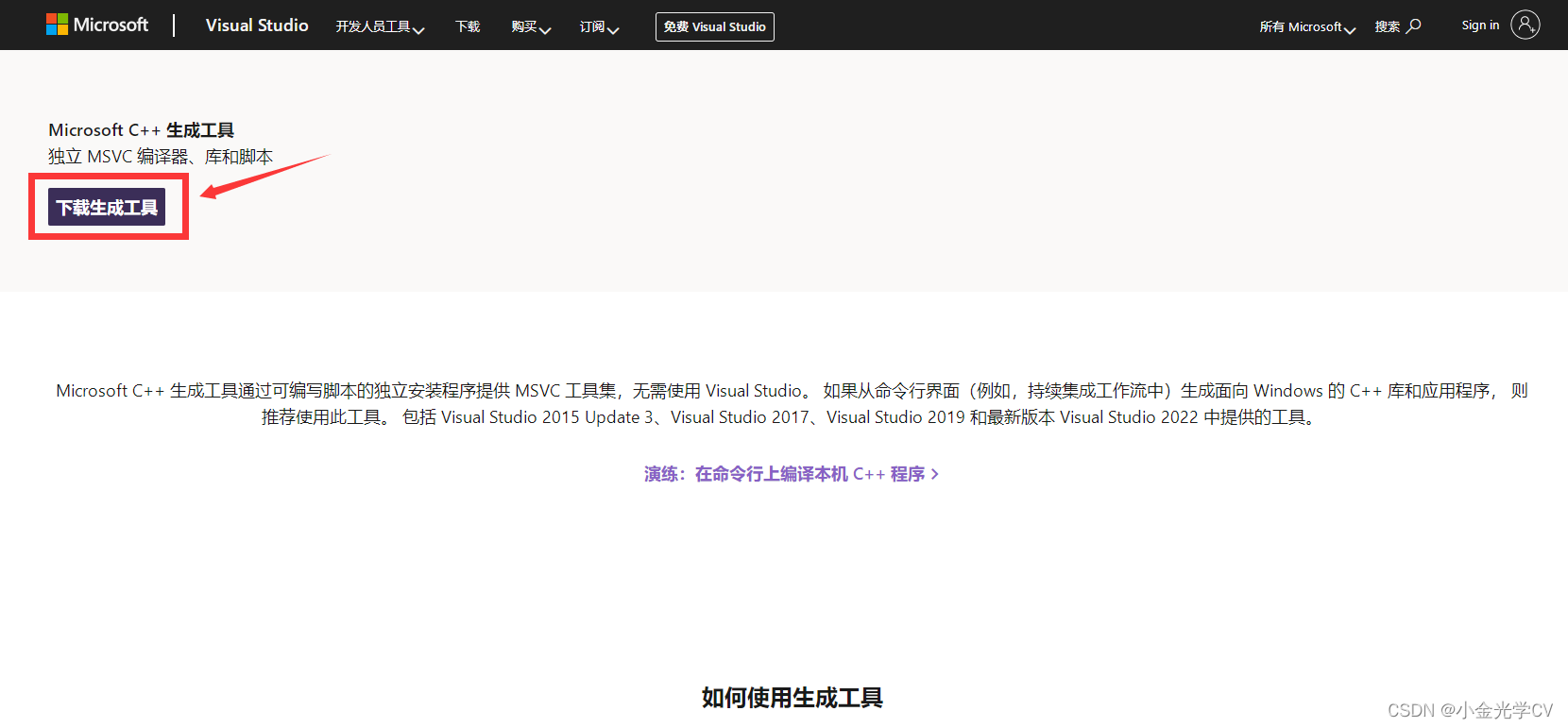Expand the 订阅 dropdown menu
This screenshot has height=728, width=1568.
click(599, 26)
